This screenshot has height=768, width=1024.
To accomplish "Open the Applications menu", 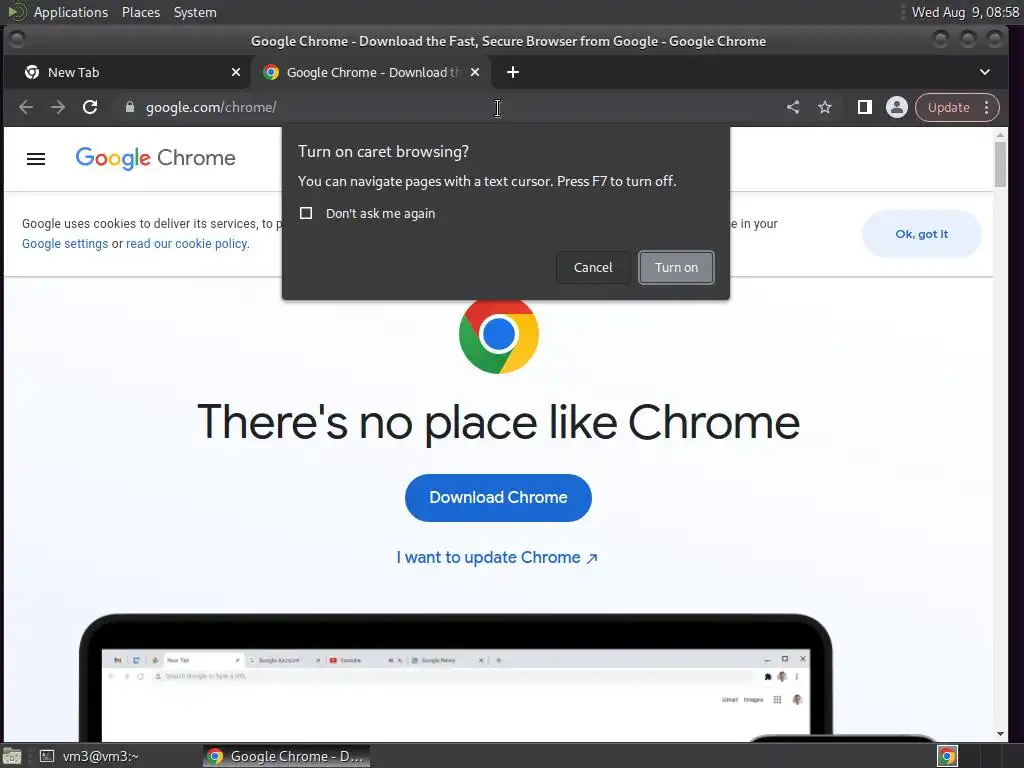I will tap(71, 12).
